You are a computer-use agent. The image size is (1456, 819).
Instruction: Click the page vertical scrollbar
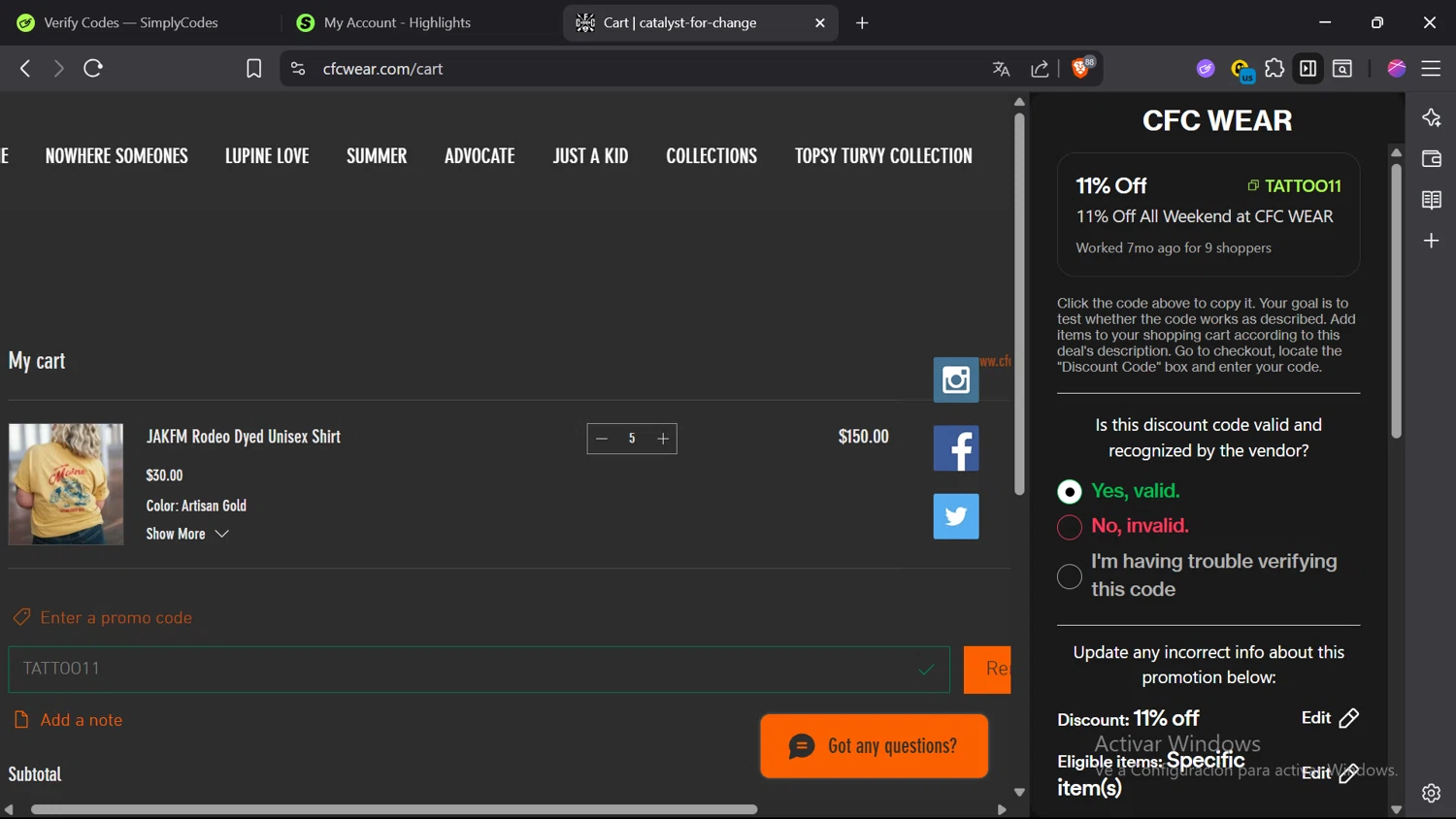tap(1019, 305)
